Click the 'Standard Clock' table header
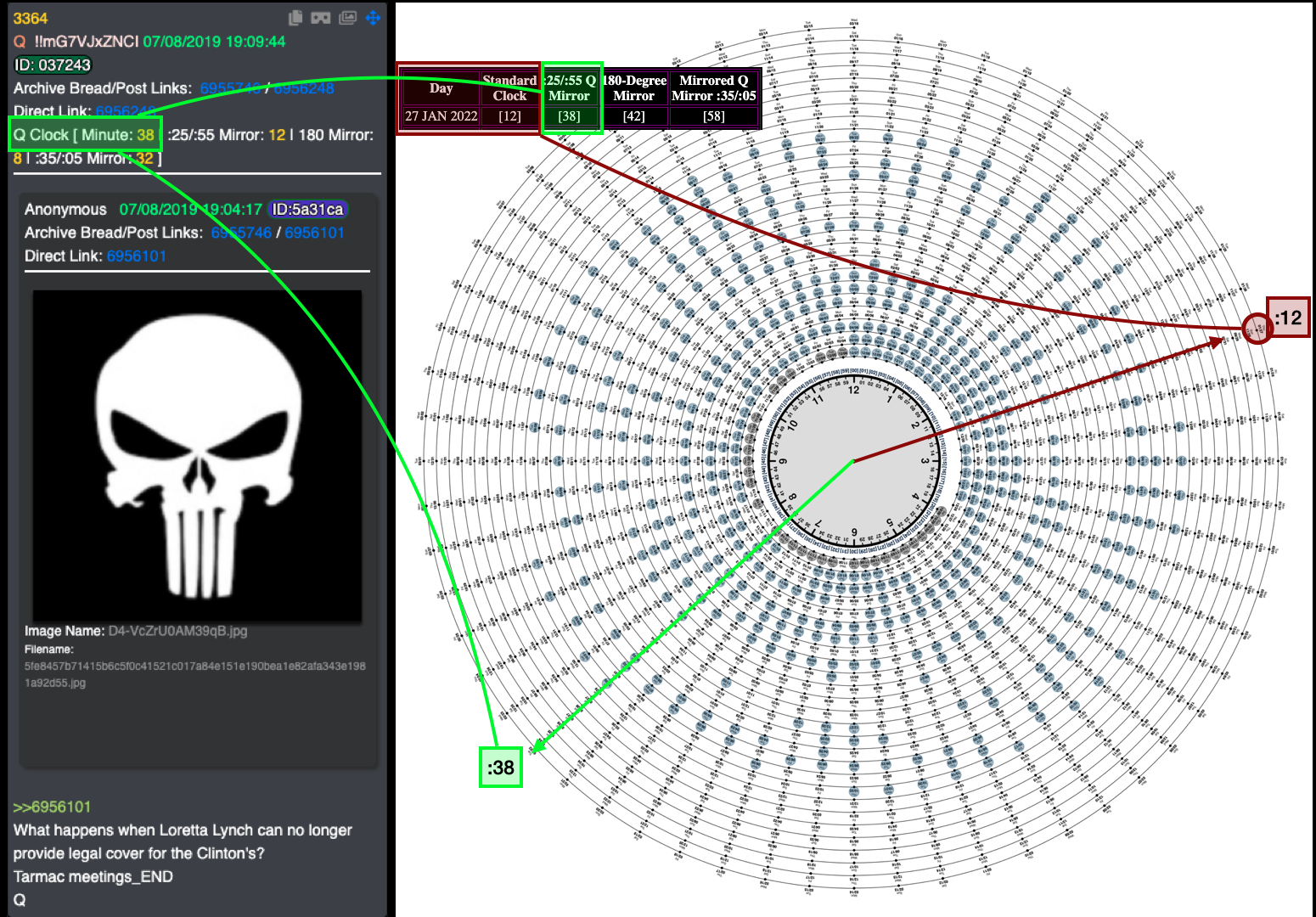Viewport: 1316px width, 917px height. pyautogui.click(x=509, y=88)
